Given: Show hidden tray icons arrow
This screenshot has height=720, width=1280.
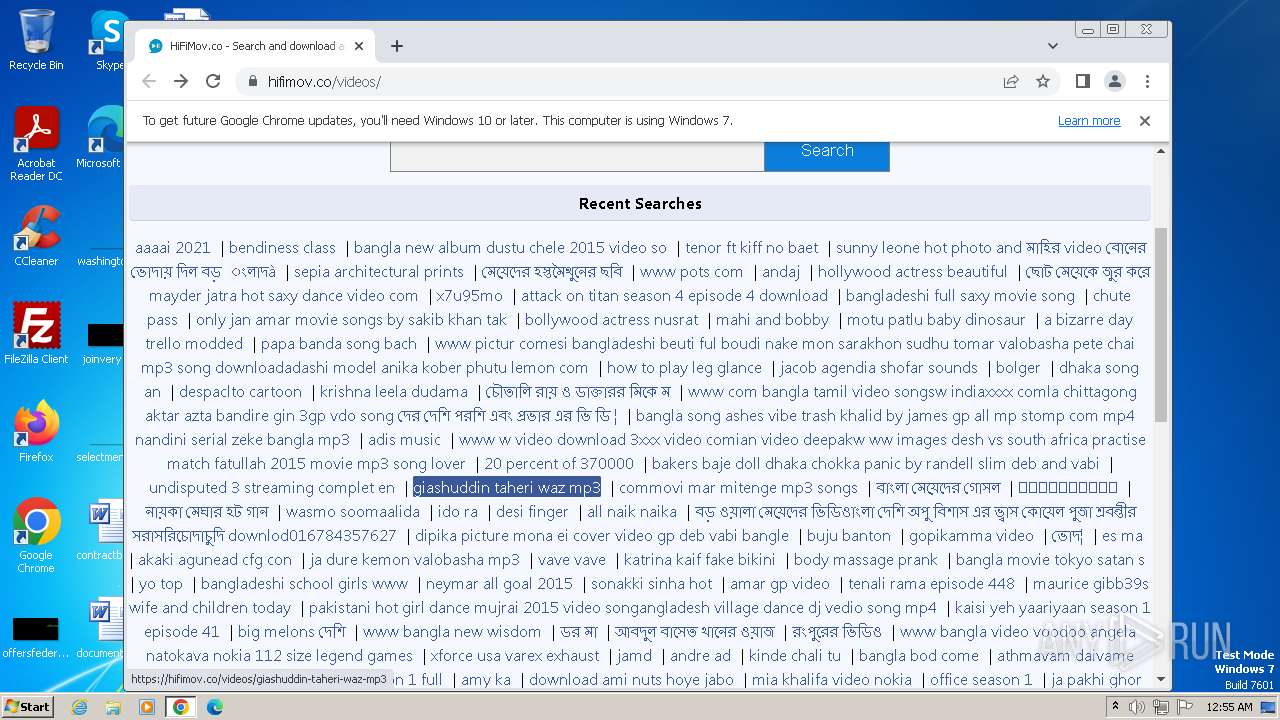Looking at the screenshot, I should (x=1117, y=707).
